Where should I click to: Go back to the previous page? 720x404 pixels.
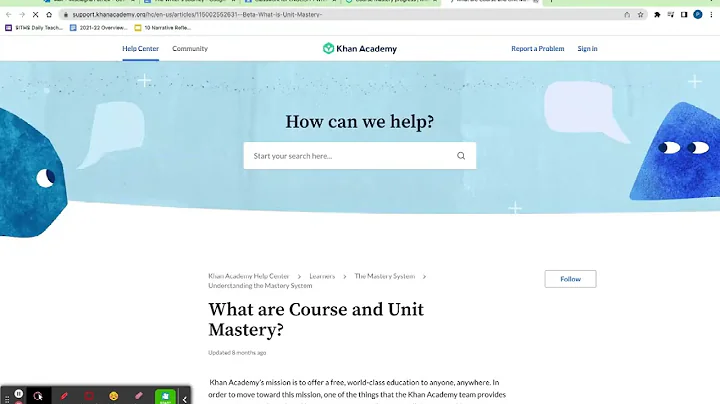point(8,15)
